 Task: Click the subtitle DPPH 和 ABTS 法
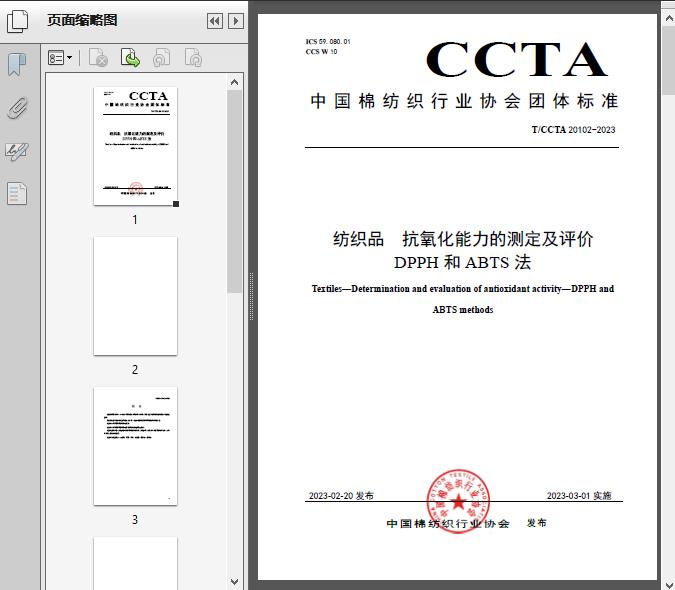click(463, 262)
